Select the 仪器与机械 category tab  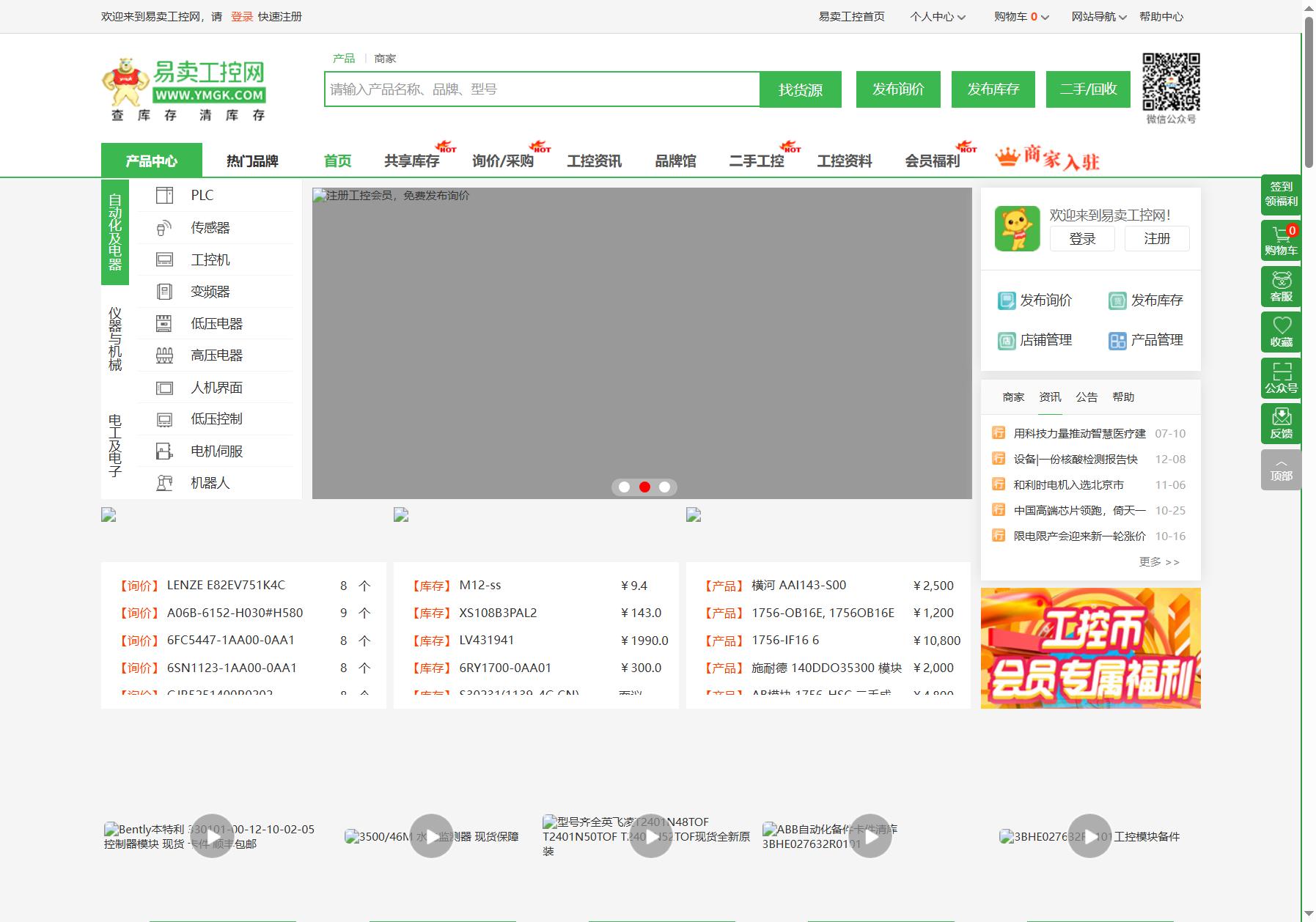(115, 339)
